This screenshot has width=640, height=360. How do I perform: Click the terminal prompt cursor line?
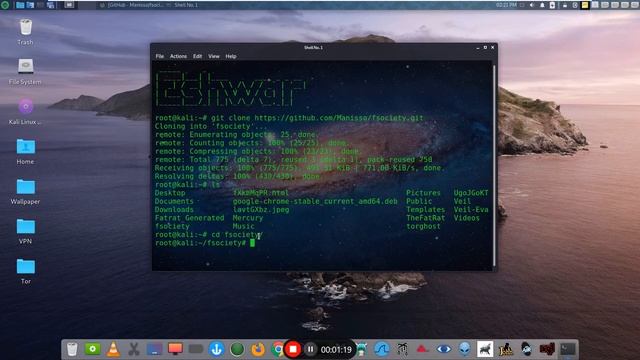204,243
